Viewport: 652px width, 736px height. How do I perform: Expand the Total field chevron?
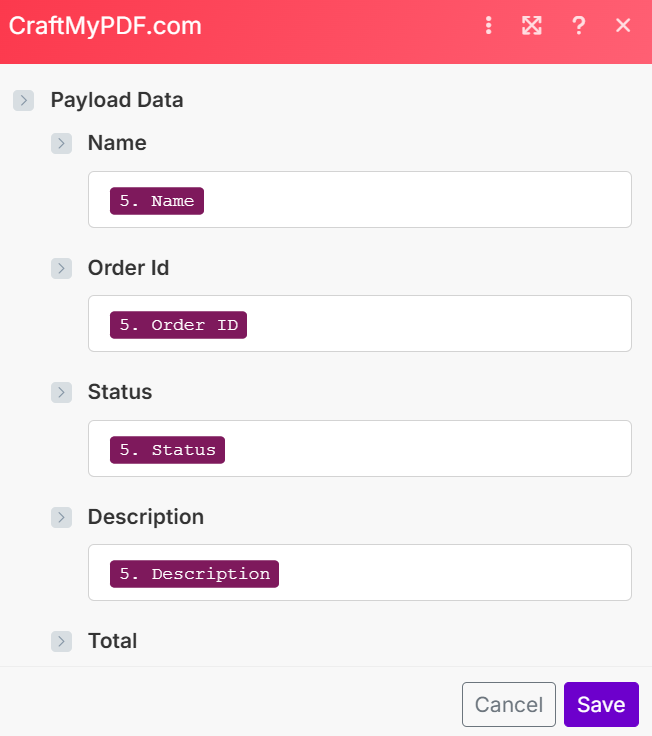[62, 641]
